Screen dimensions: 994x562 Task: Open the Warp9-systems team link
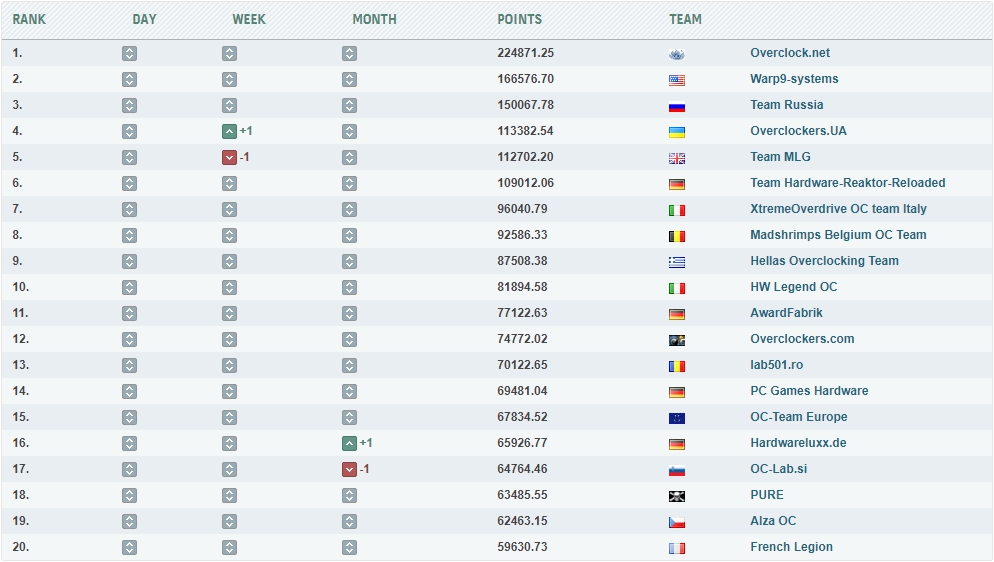coord(794,79)
